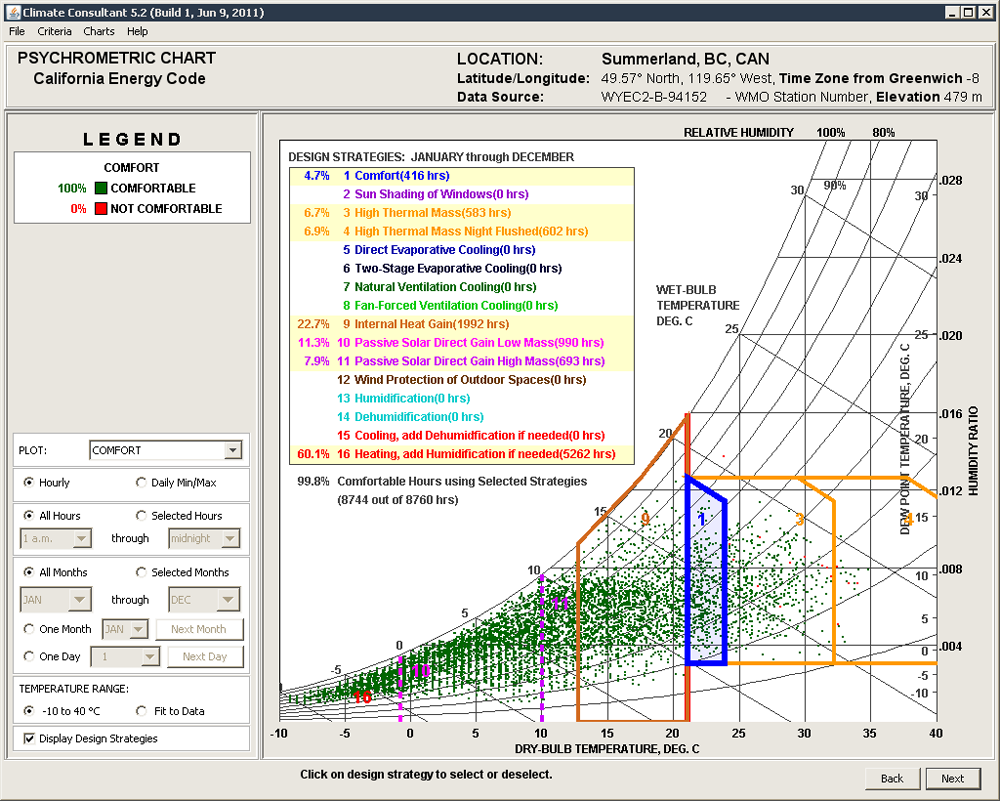Screen dimensions: 1000x801
Task: Select the Daily Min/Max radio button
Action: 141,483
